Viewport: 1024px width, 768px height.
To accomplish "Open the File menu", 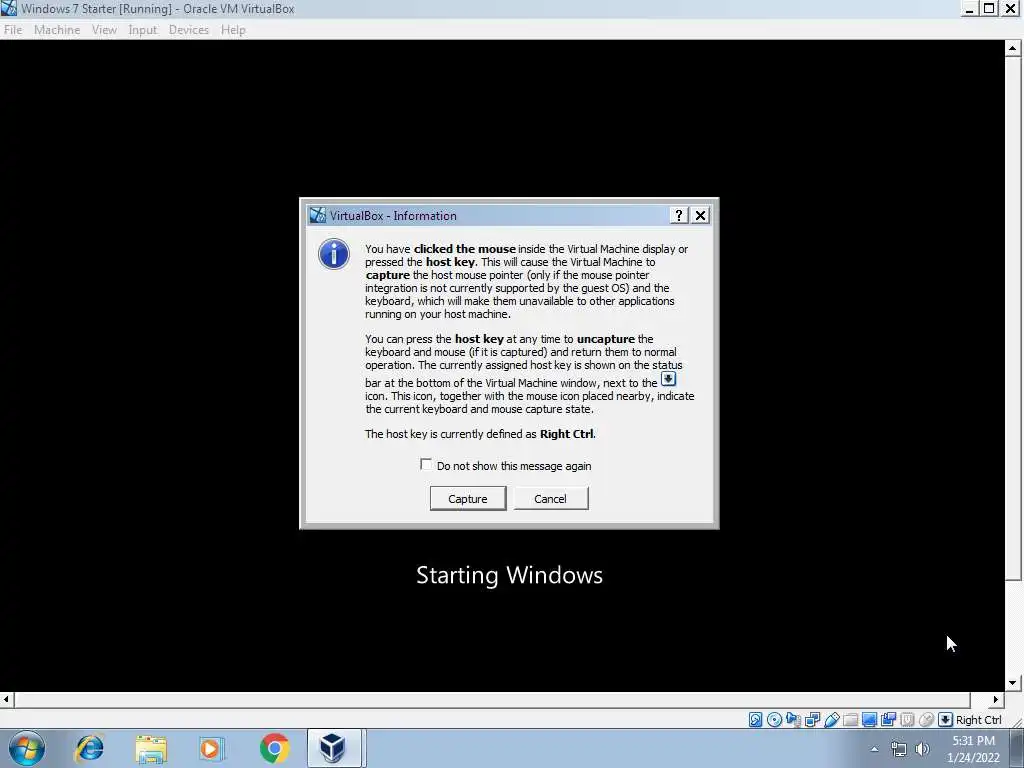I will tap(13, 30).
